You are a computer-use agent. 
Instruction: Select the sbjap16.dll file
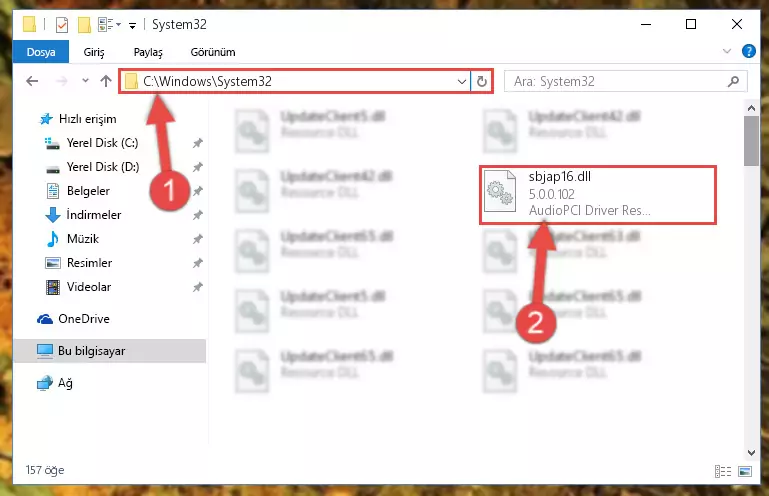(x=598, y=195)
